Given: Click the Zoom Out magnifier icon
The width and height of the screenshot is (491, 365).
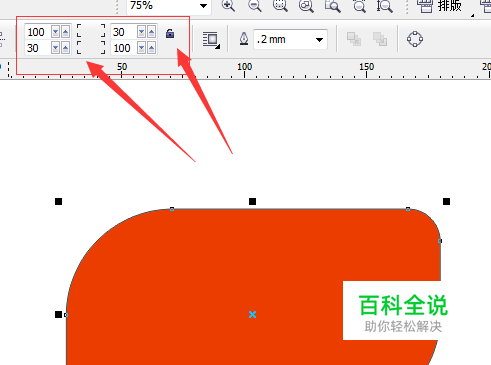Looking at the screenshot, I should point(255,6).
